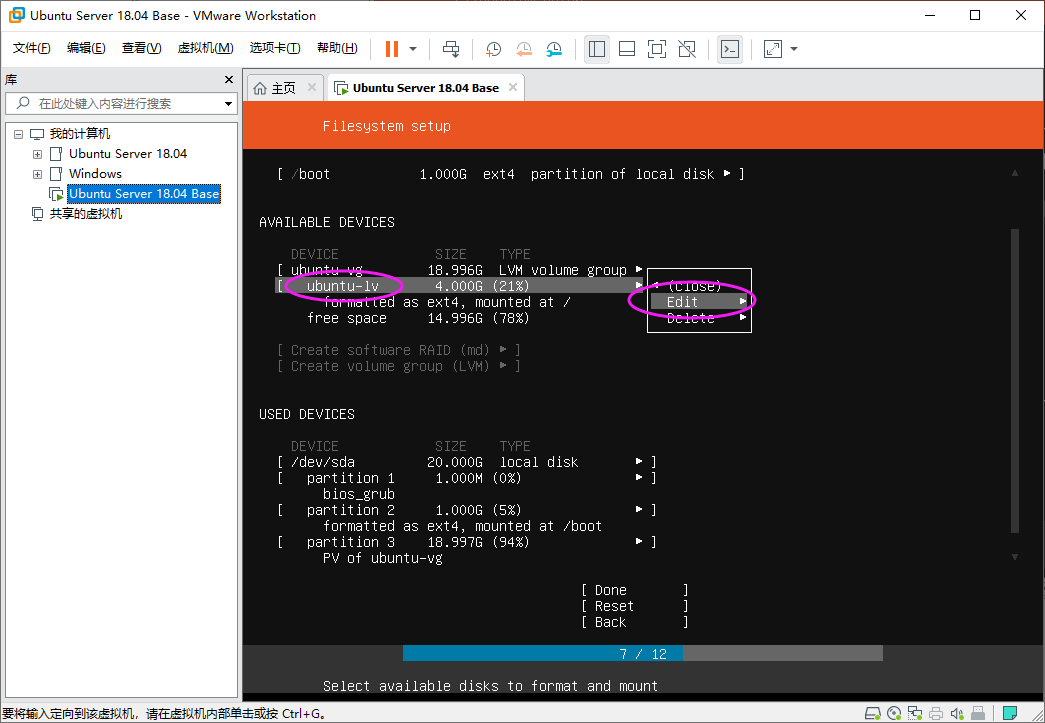Click the Done button
The width and height of the screenshot is (1045, 723).
pyautogui.click(x=634, y=590)
